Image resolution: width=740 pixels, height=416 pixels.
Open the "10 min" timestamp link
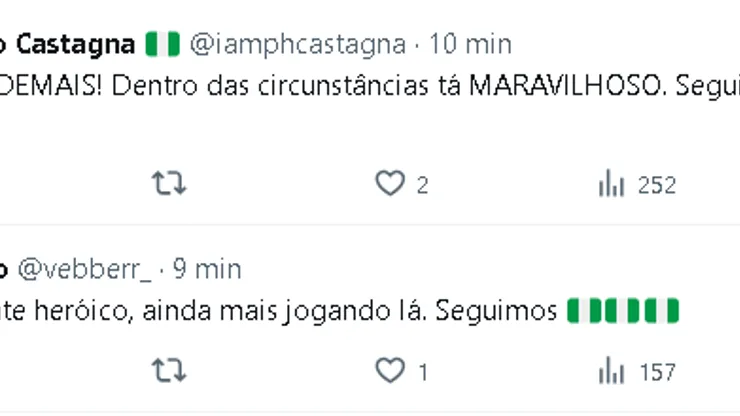click(470, 44)
